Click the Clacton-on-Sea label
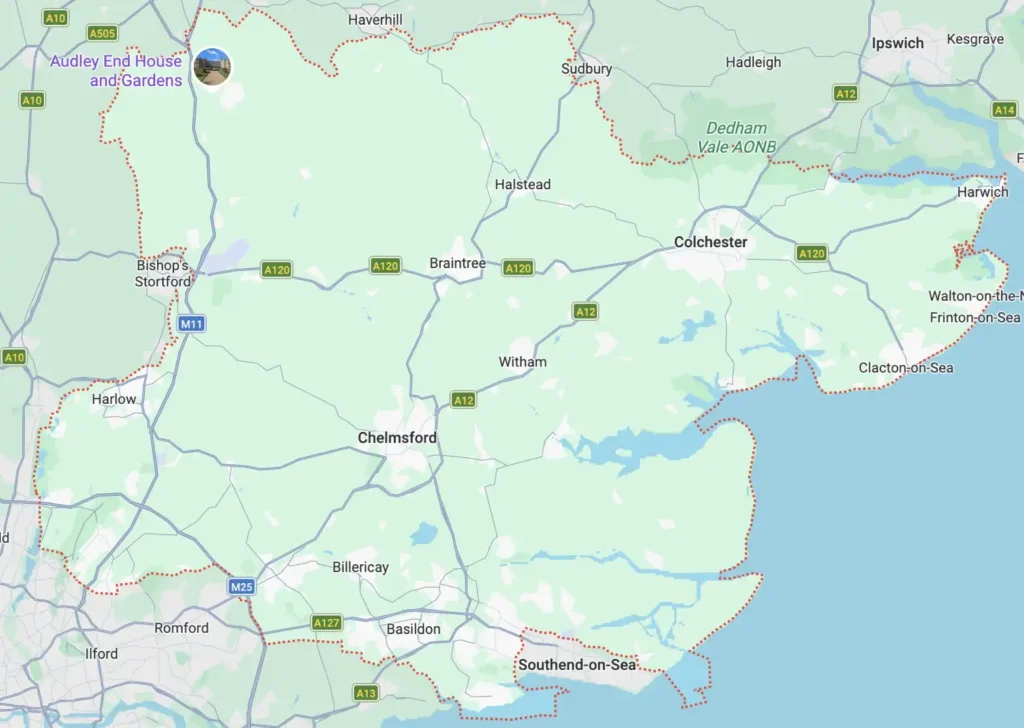1024x728 pixels. 906,368
